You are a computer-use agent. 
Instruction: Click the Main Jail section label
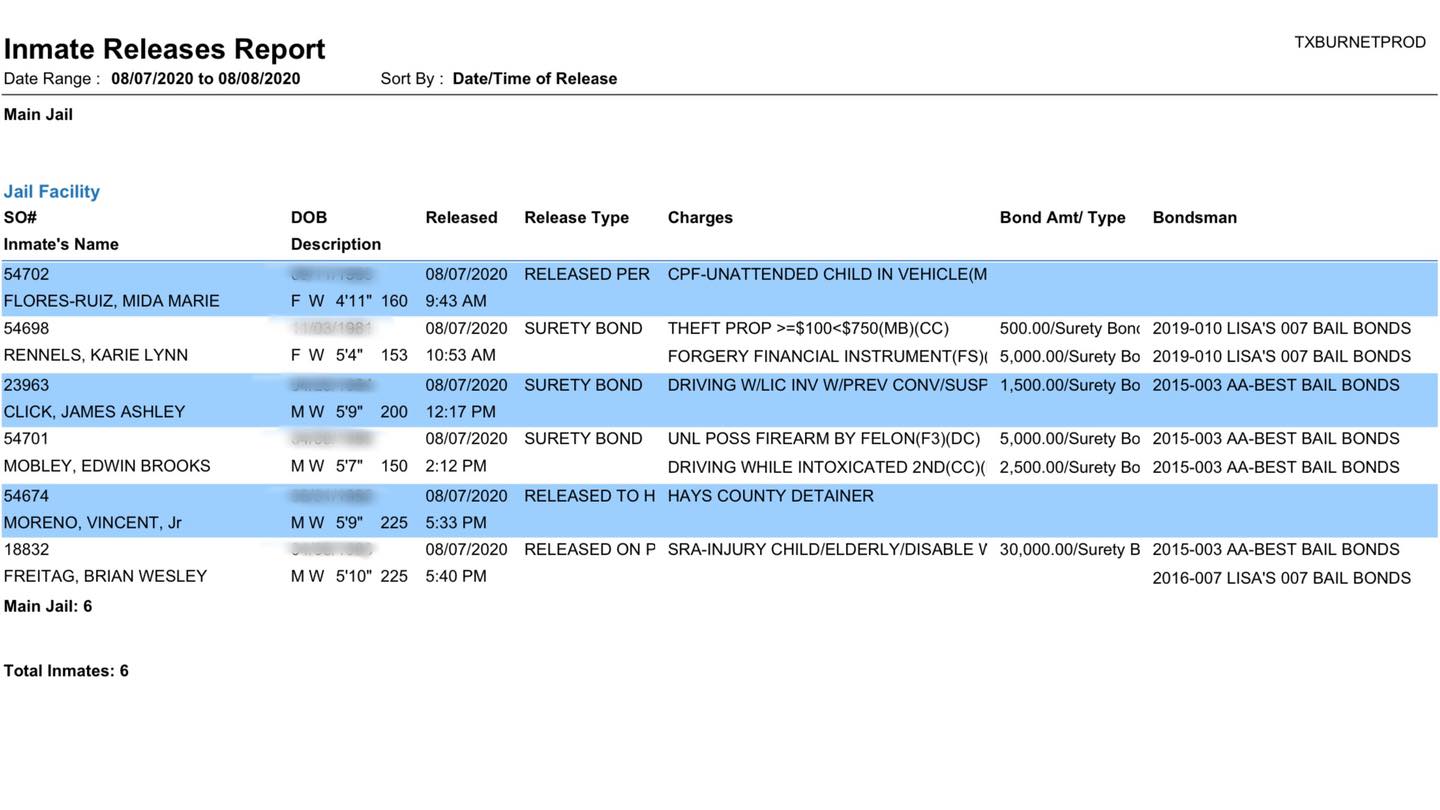[38, 115]
